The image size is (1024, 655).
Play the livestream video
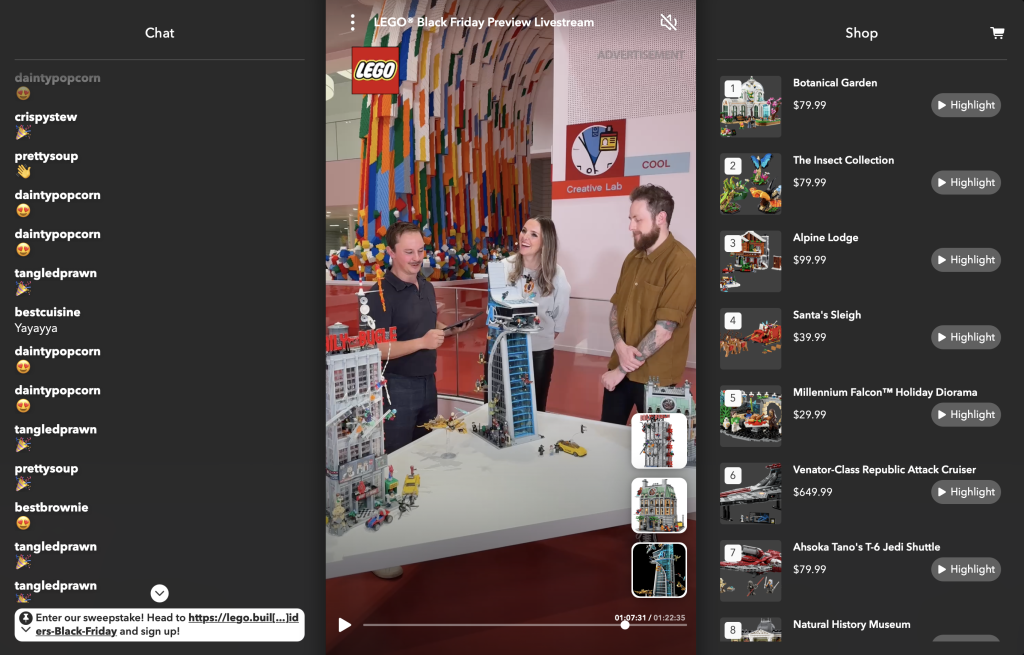344,625
